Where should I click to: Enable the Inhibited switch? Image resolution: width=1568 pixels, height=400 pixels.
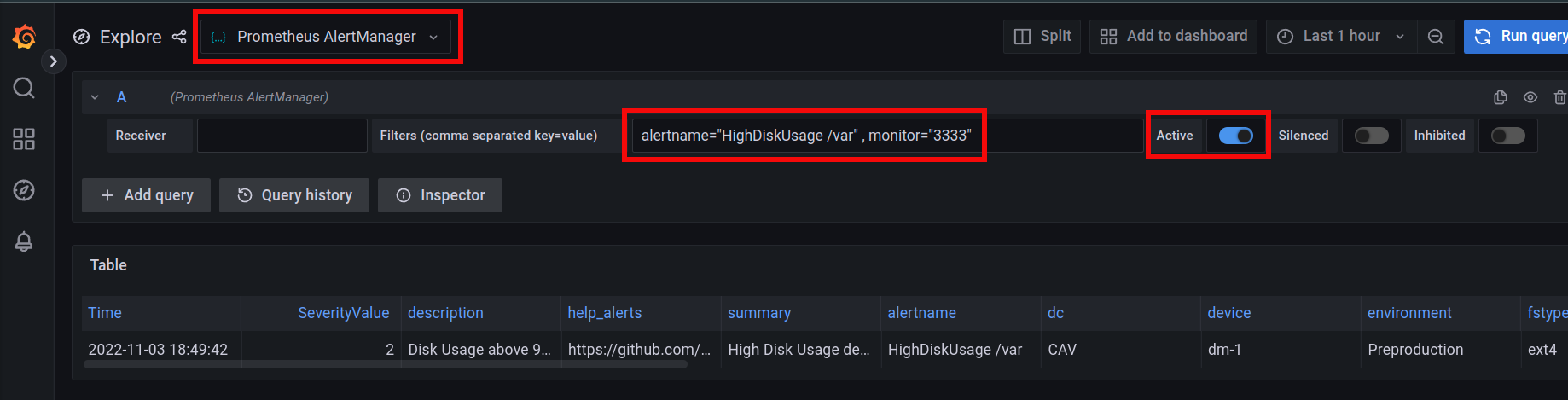1508,136
